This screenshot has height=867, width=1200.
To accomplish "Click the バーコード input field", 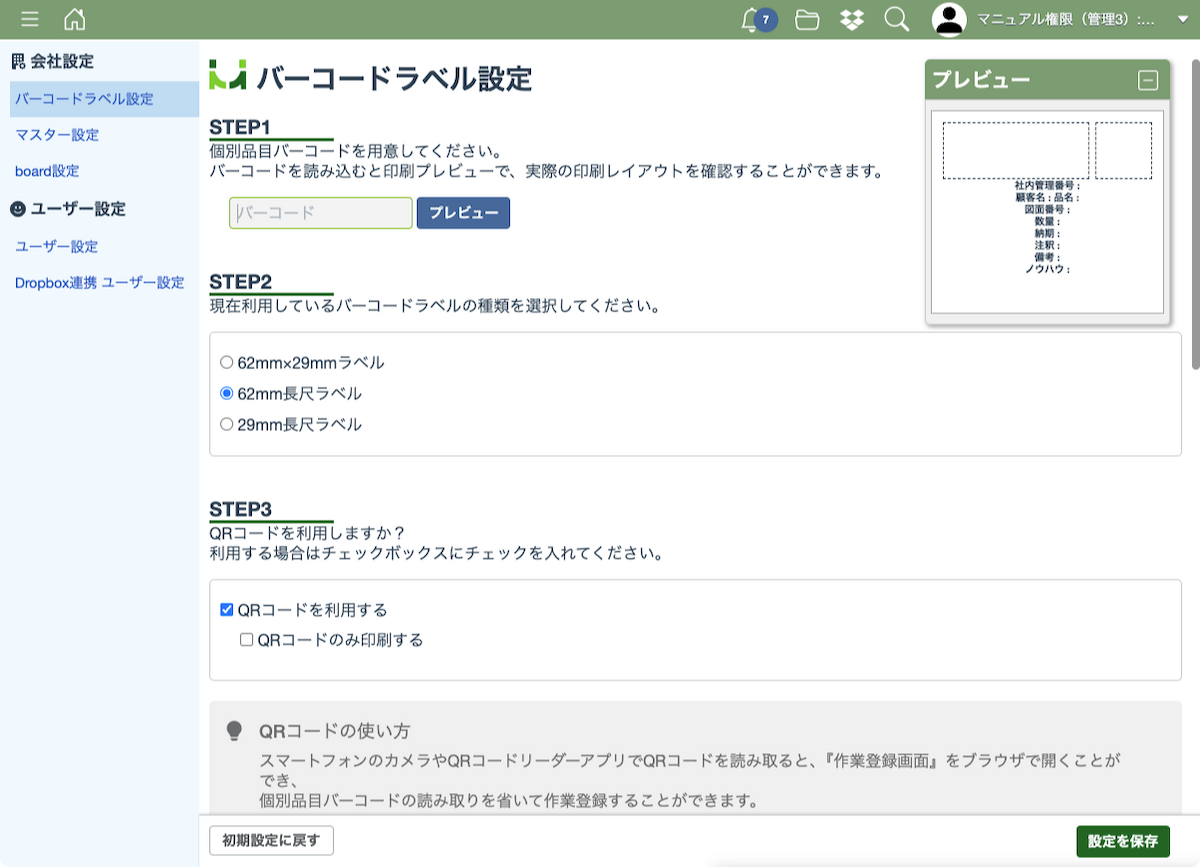I will pos(320,213).
